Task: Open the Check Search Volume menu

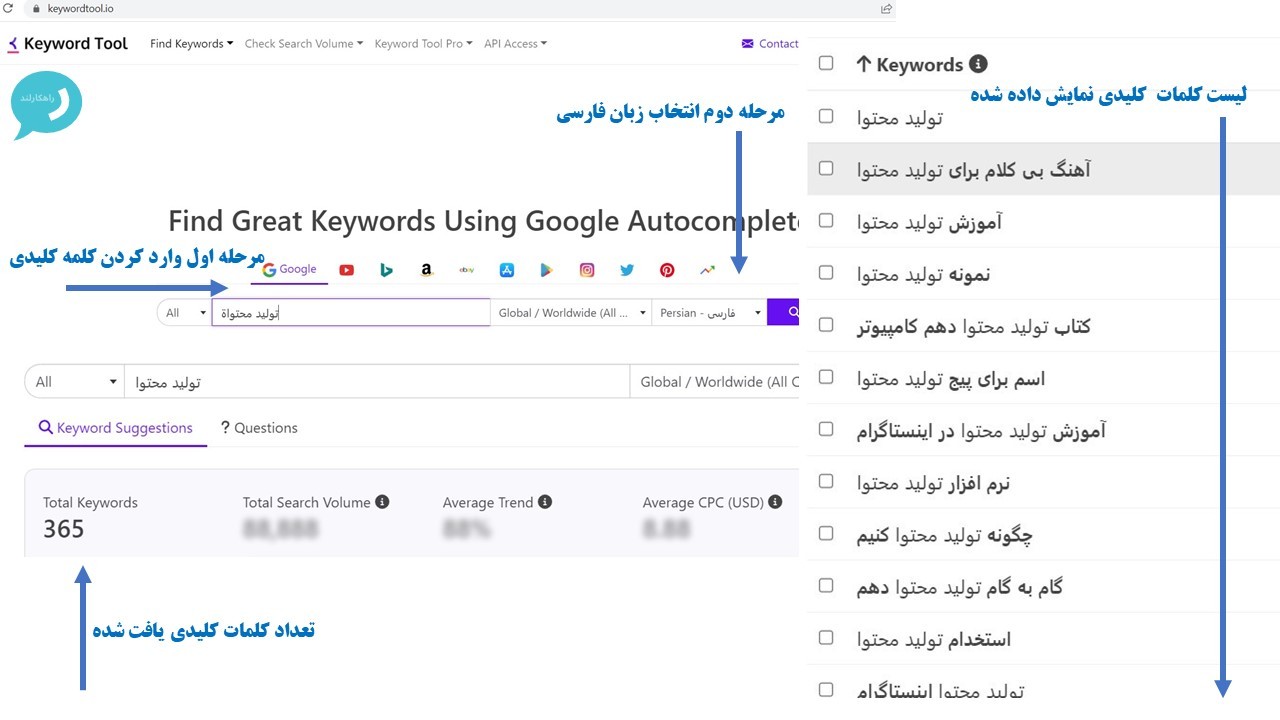Action: tap(304, 44)
